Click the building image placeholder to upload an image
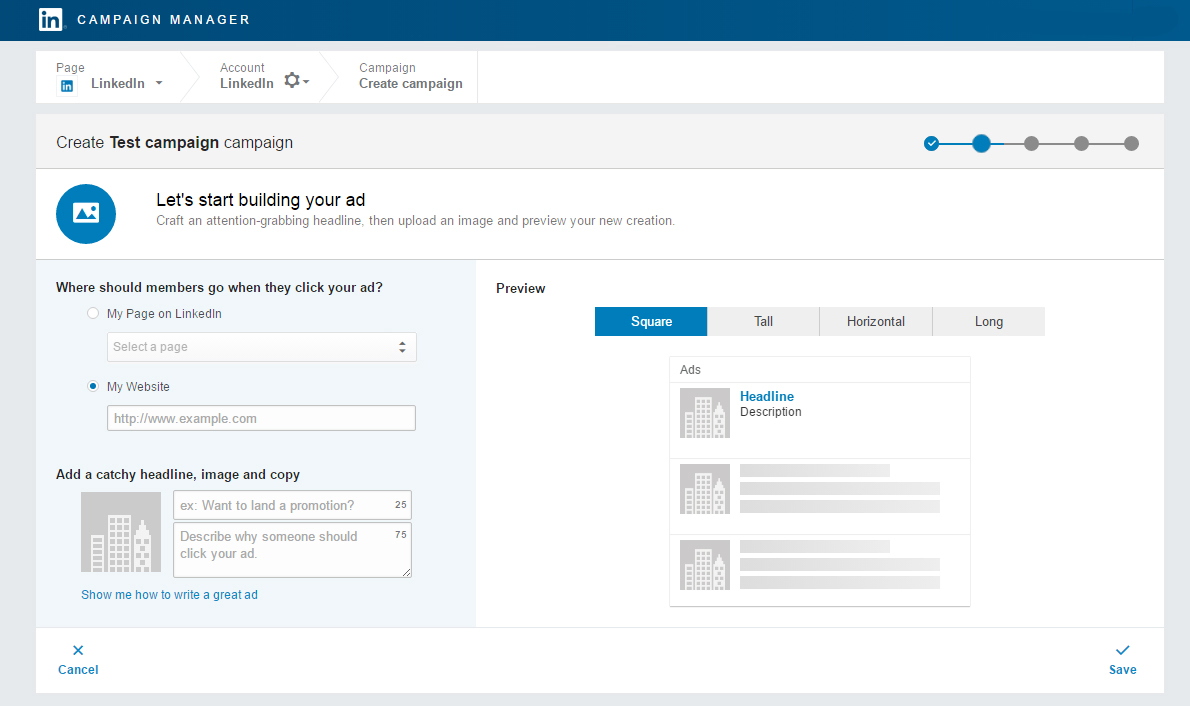1190x706 pixels. 120,532
